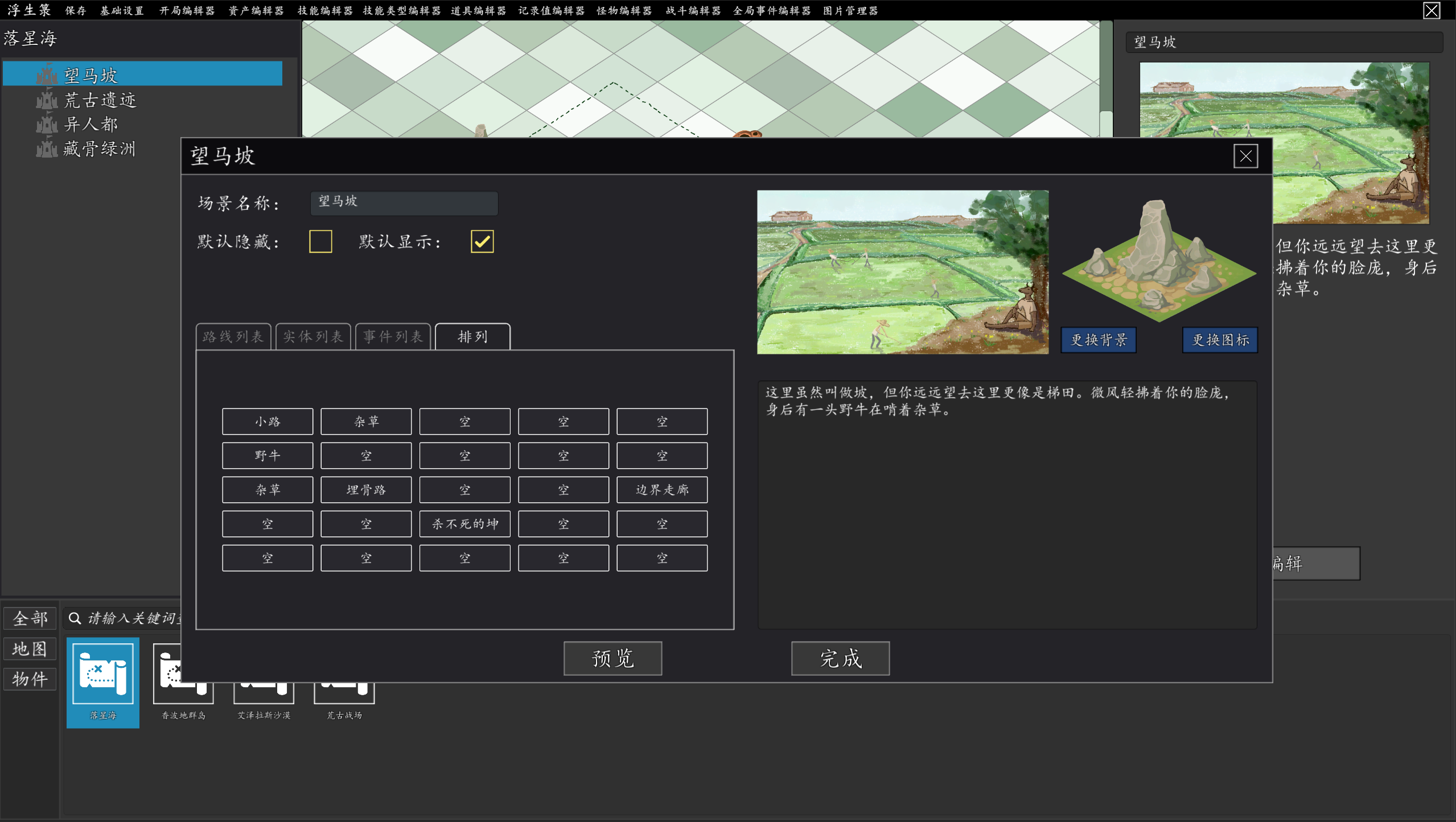Click the castle icon beside 望马坡
The width and height of the screenshot is (1456, 822).
(x=47, y=75)
